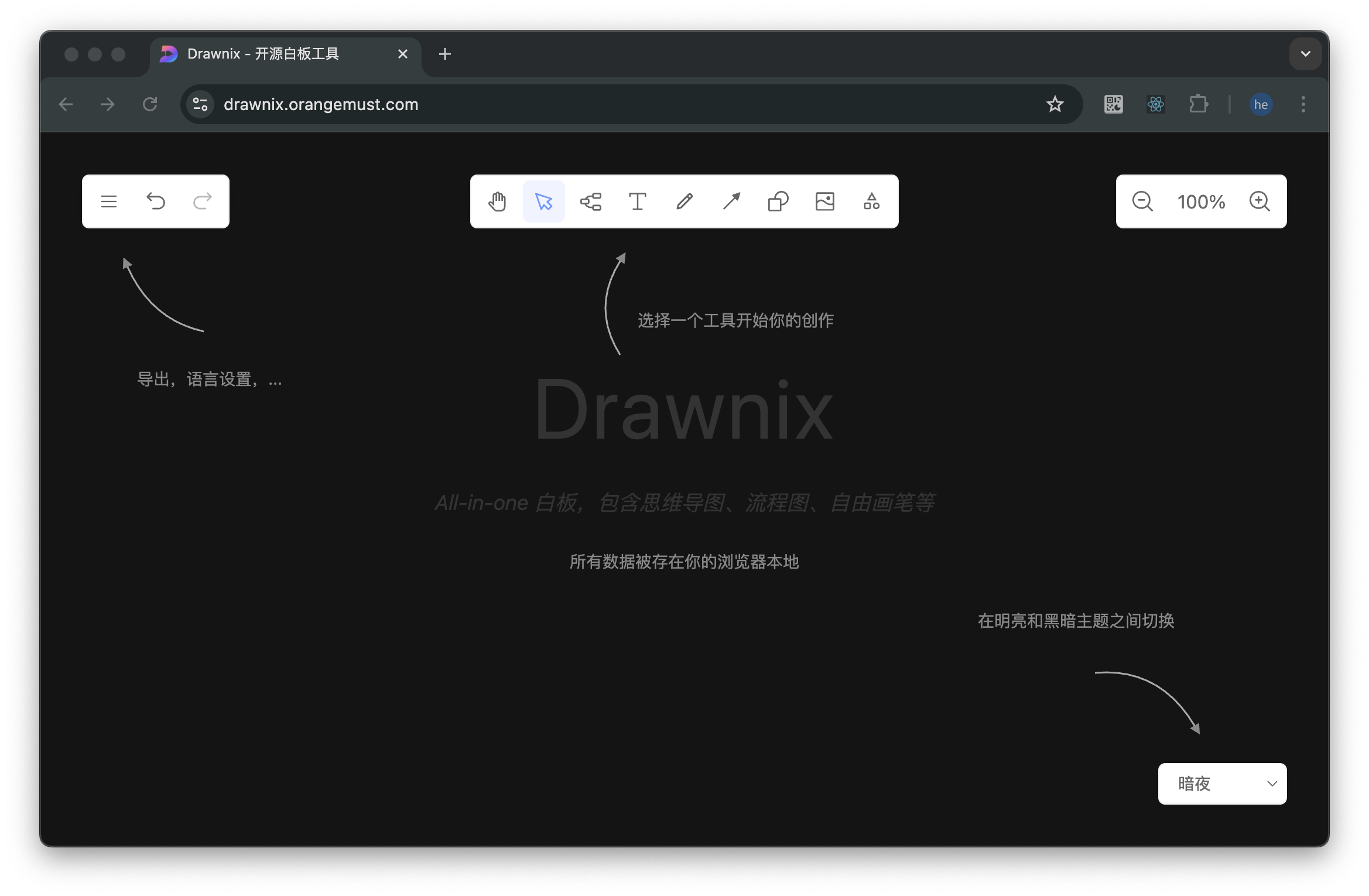The width and height of the screenshot is (1369, 896).
Task: Click the Undo button
Action: 155,201
